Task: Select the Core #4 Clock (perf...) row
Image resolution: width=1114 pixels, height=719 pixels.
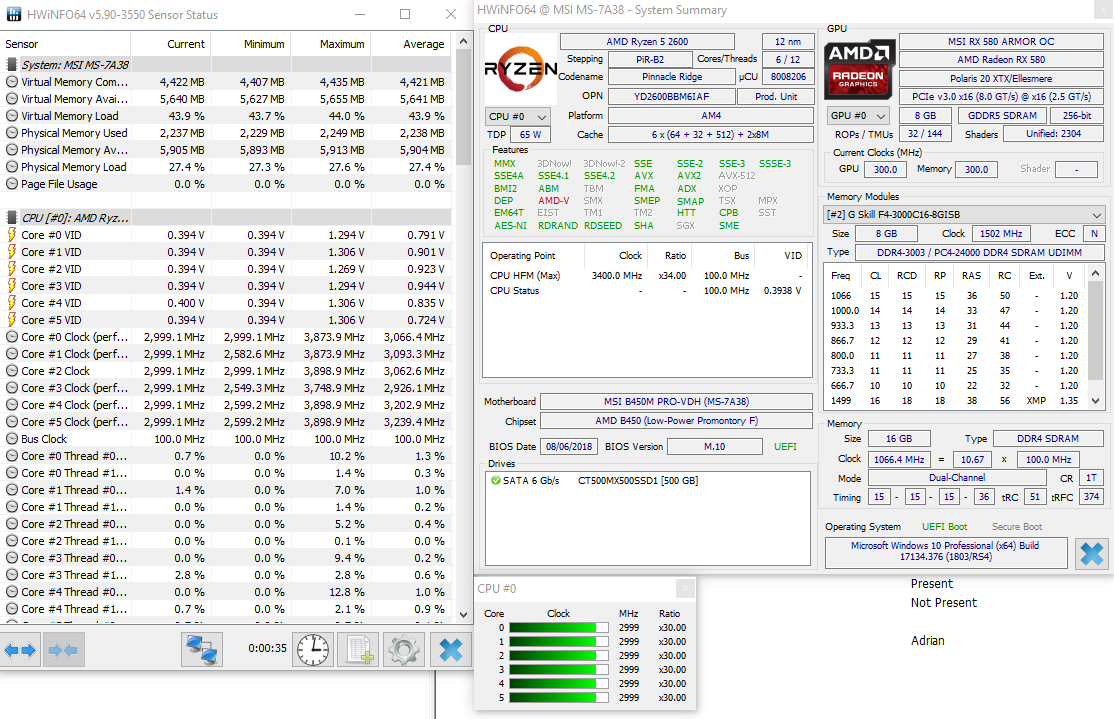Action: (226, 405)
